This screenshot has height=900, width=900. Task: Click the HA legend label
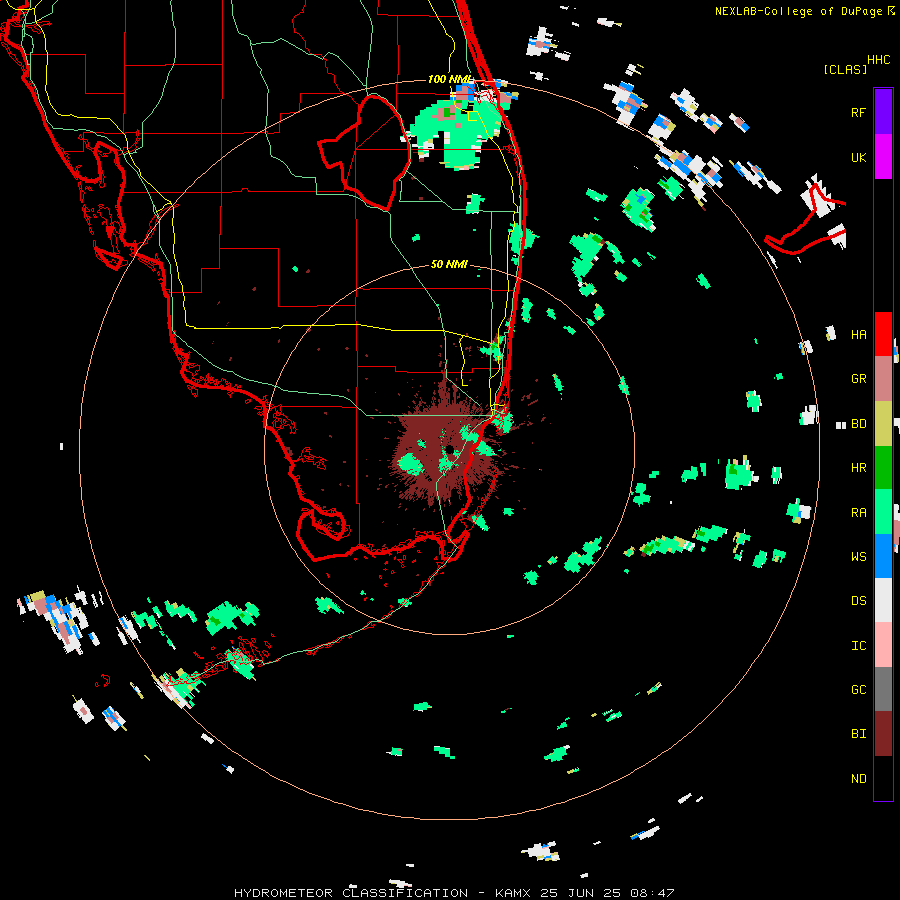click(858, 334)
